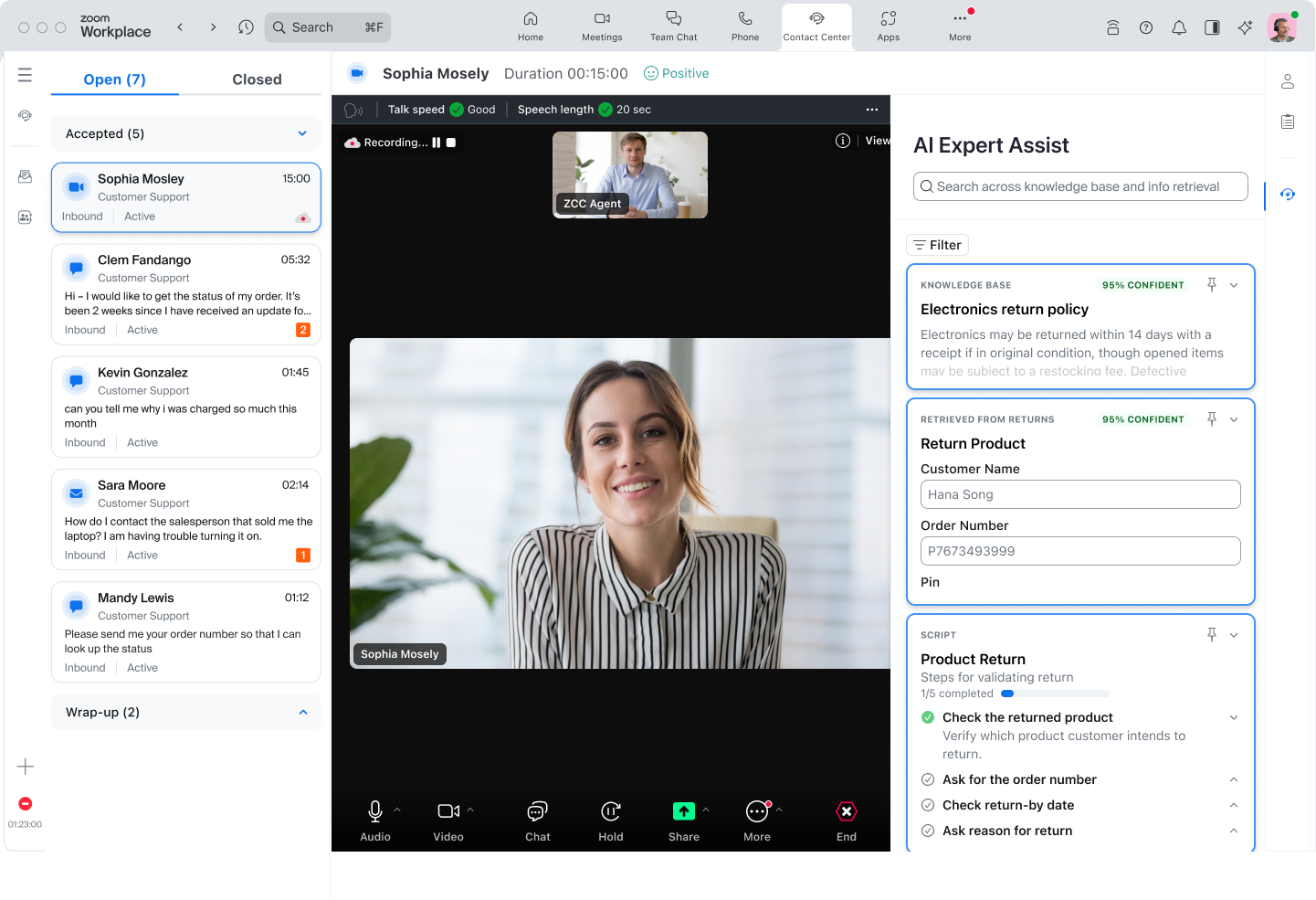1316x900 pixels.
Task: Open the engagement inbox icon in left sidebar
Action: 25,175
